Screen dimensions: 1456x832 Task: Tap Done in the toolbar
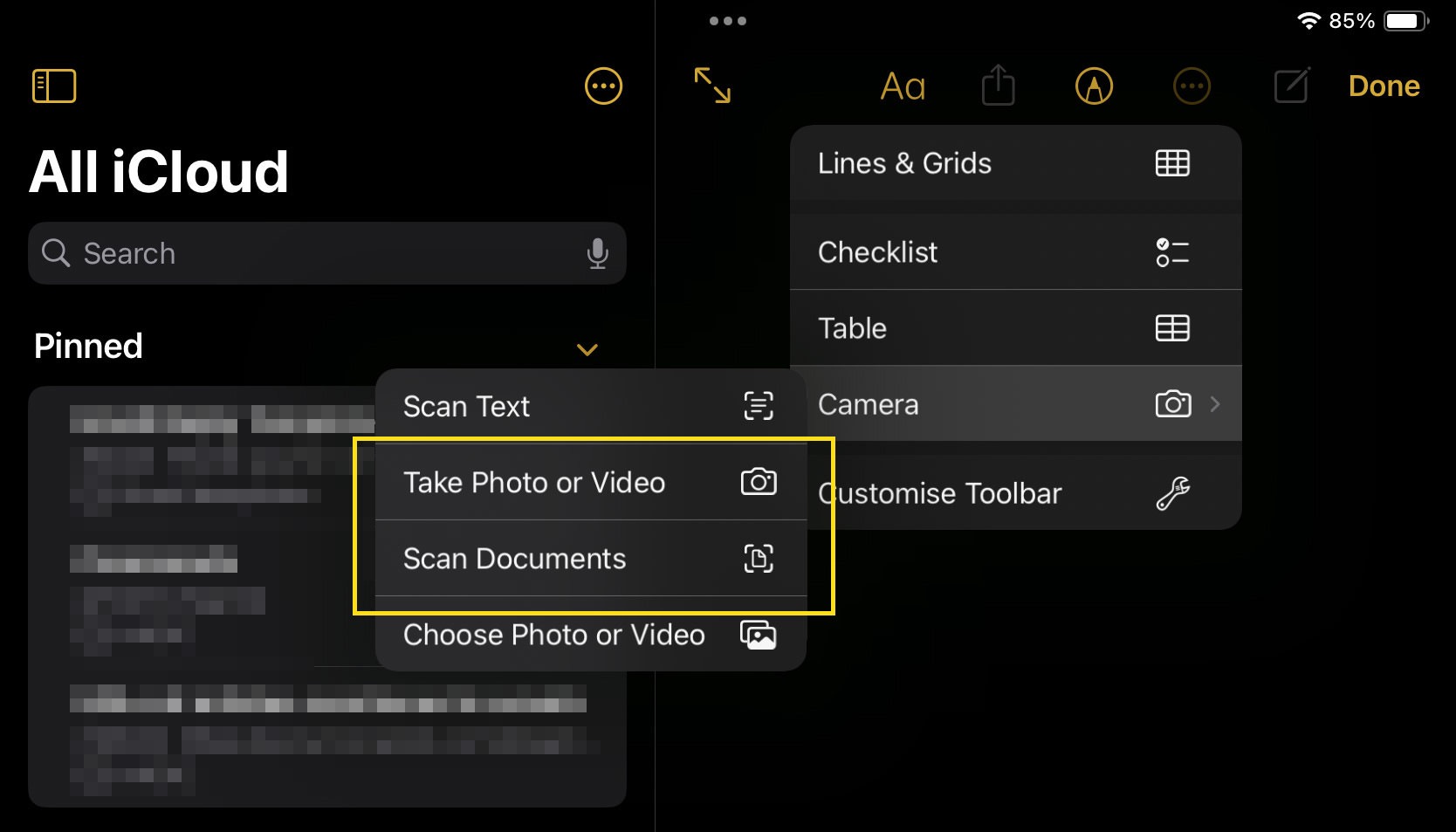(1384, 86)
